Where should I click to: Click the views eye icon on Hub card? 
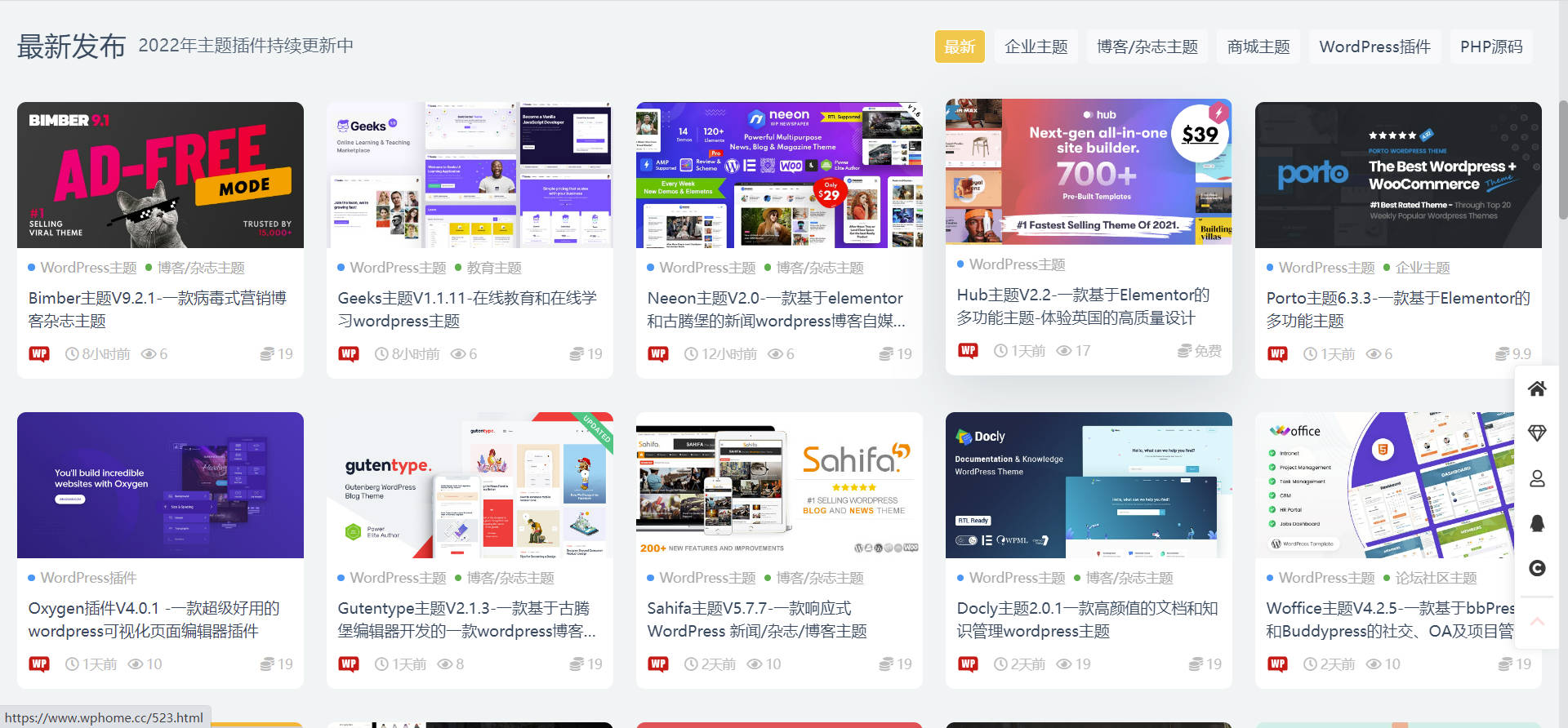tap(1064, 350)
